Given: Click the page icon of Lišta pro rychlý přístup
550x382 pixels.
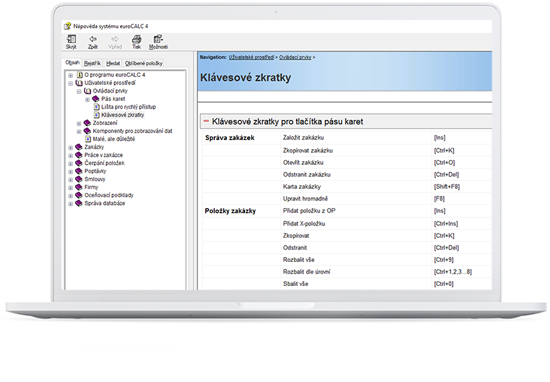Looking at the screenshot, I should click(97, 107).
